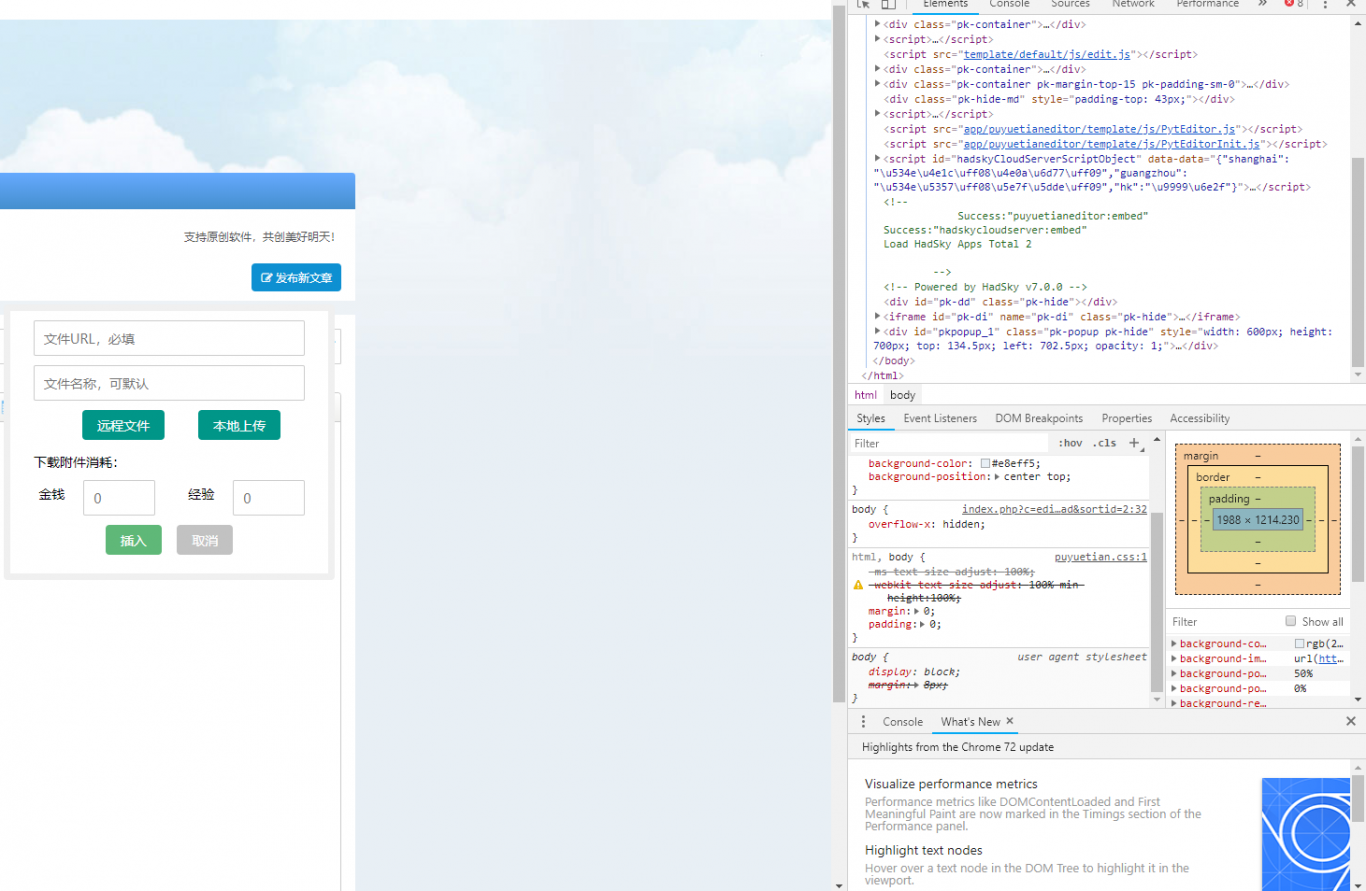Open the template/default/js/edit.js link
This screenshot has height=891, width=1366.
(x=1045, y=54)
